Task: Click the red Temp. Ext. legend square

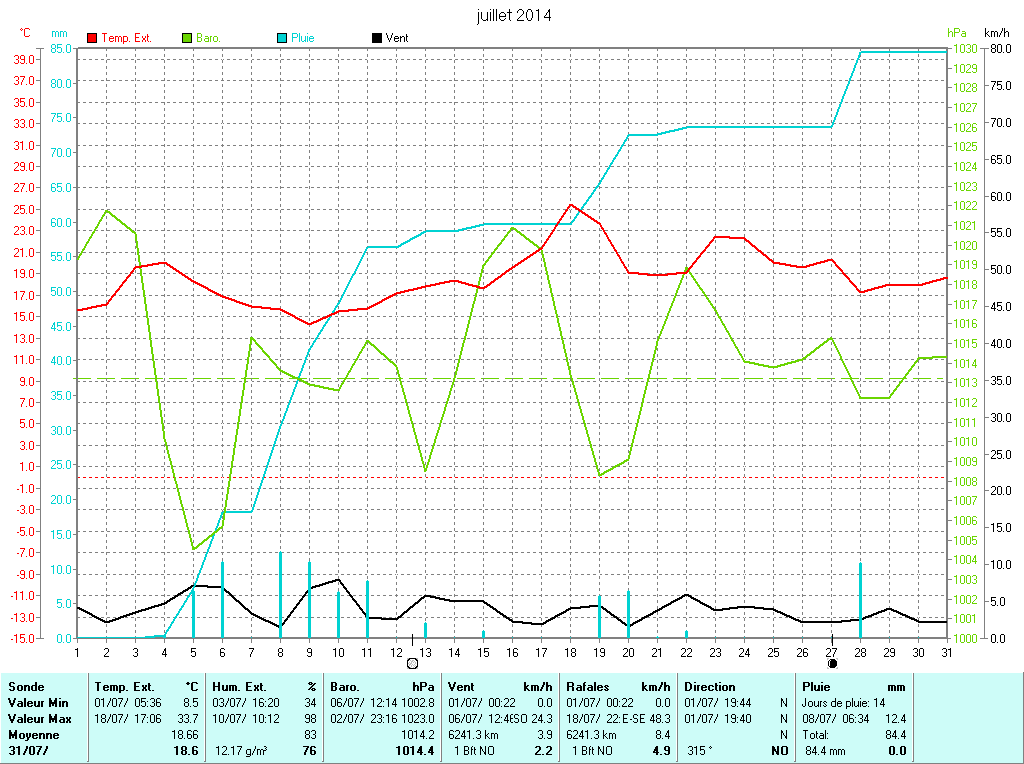Action: 93,38
